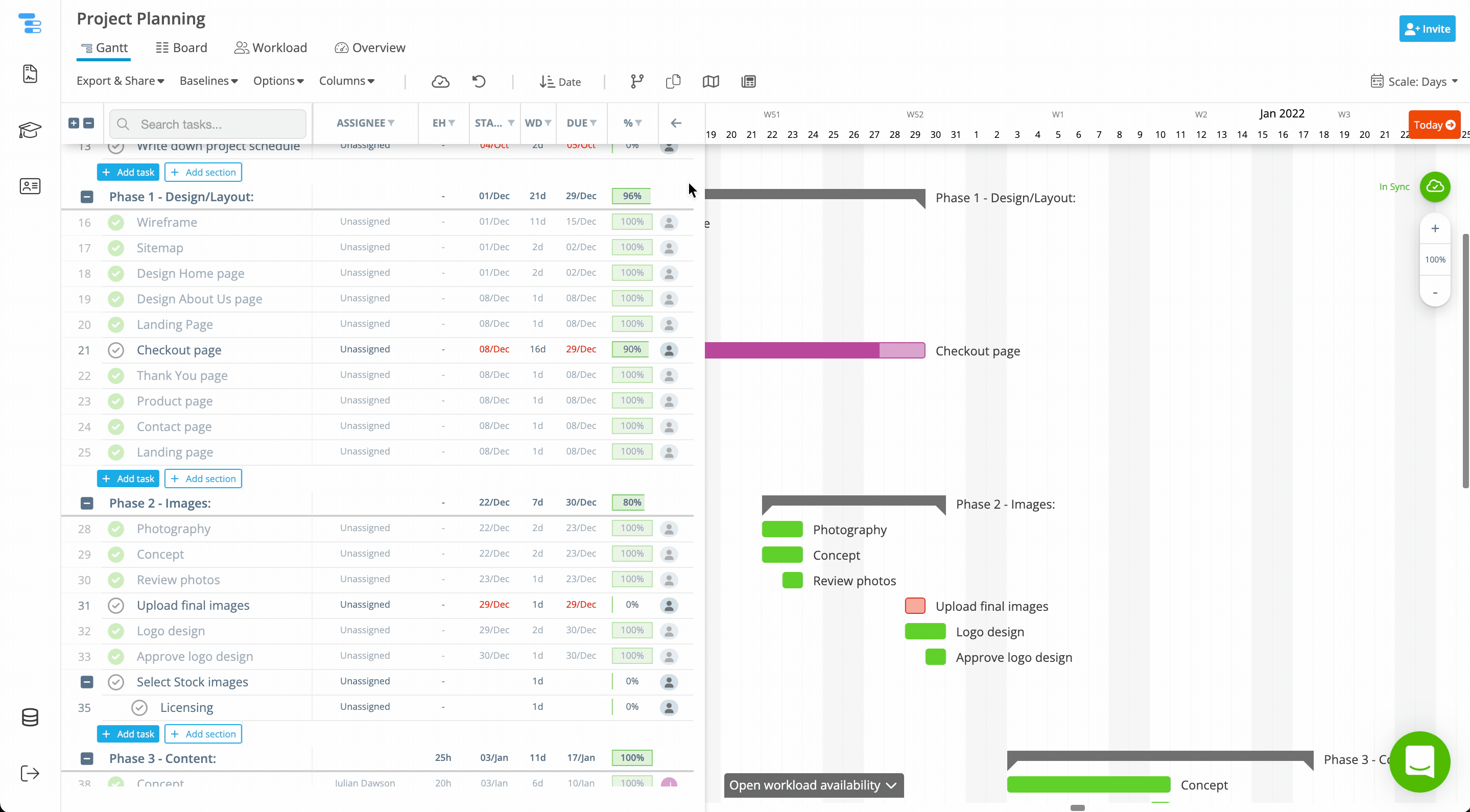Open the cloud sync status icon
1470x812 pixels.
coord(441,82)
